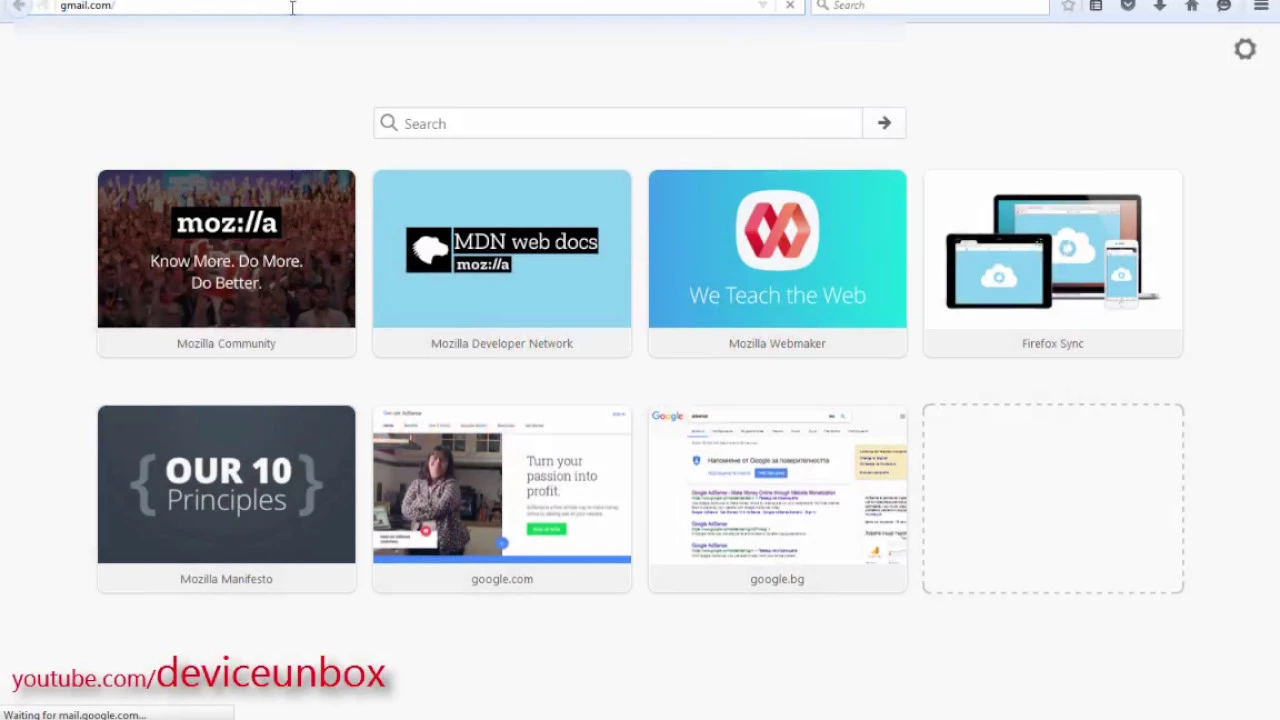
Task: Click the Mozilla Developer Network label
Action: point(502,343)
